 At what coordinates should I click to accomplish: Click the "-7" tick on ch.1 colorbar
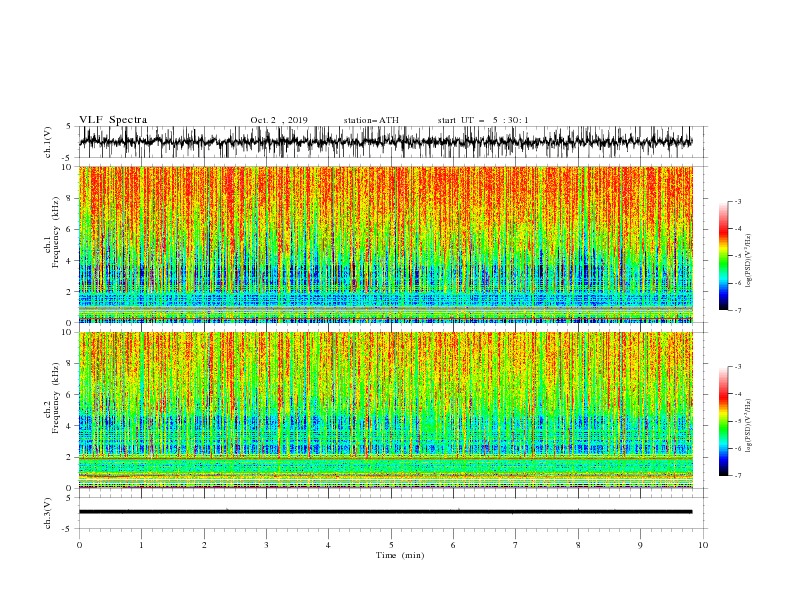point(738,310)
